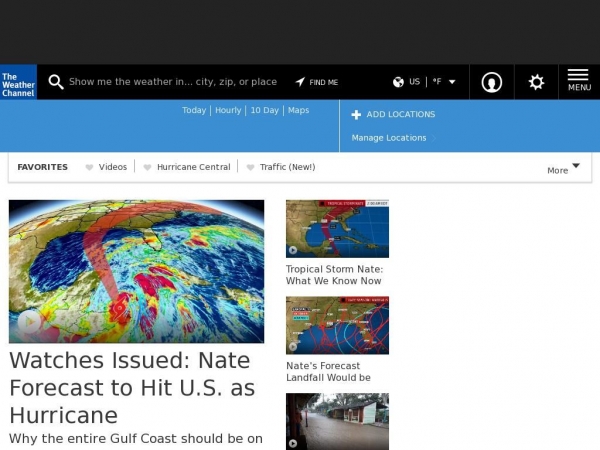Screen dimensions: 600x450
Task: Switch to the Hourly tab
Action: click(x=228, y=110)
